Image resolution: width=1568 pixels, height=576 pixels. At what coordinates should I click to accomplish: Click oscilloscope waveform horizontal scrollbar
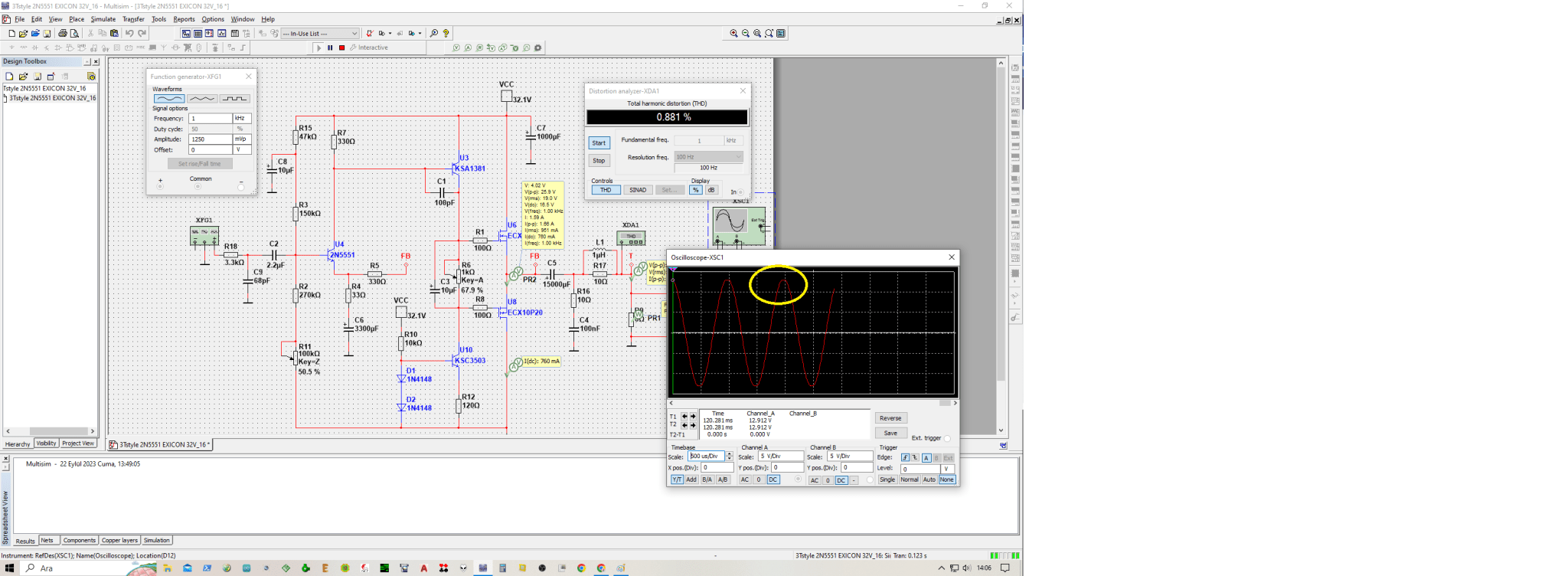tap(813, 403)
